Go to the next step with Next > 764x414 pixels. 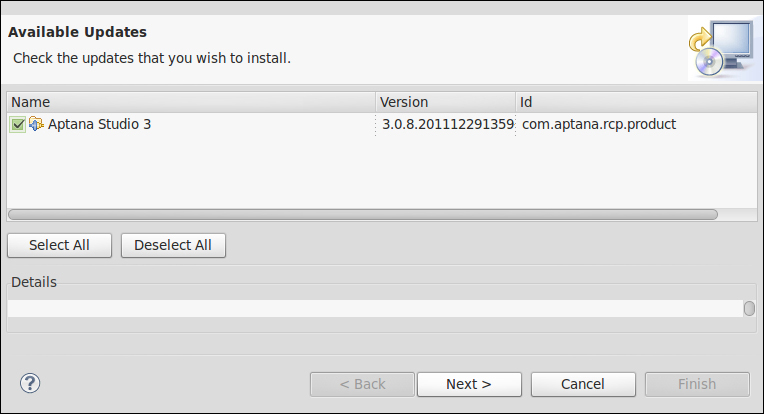tap(469, 384)
